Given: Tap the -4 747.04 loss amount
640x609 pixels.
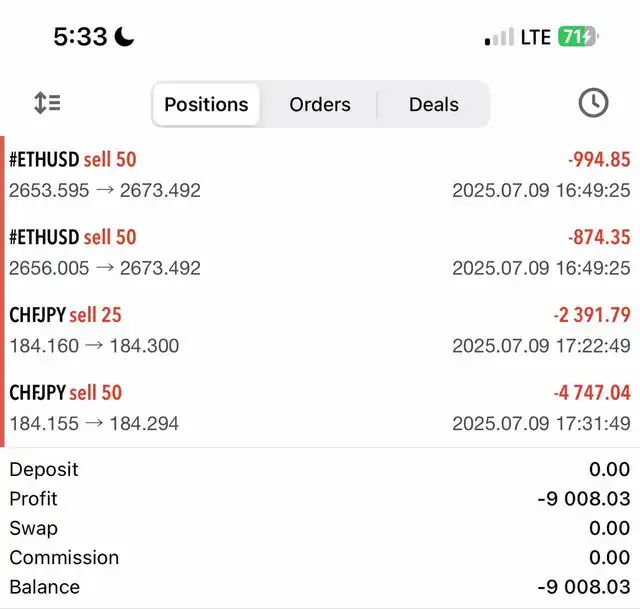Looking at the screenshot, I should pos(592,392).
